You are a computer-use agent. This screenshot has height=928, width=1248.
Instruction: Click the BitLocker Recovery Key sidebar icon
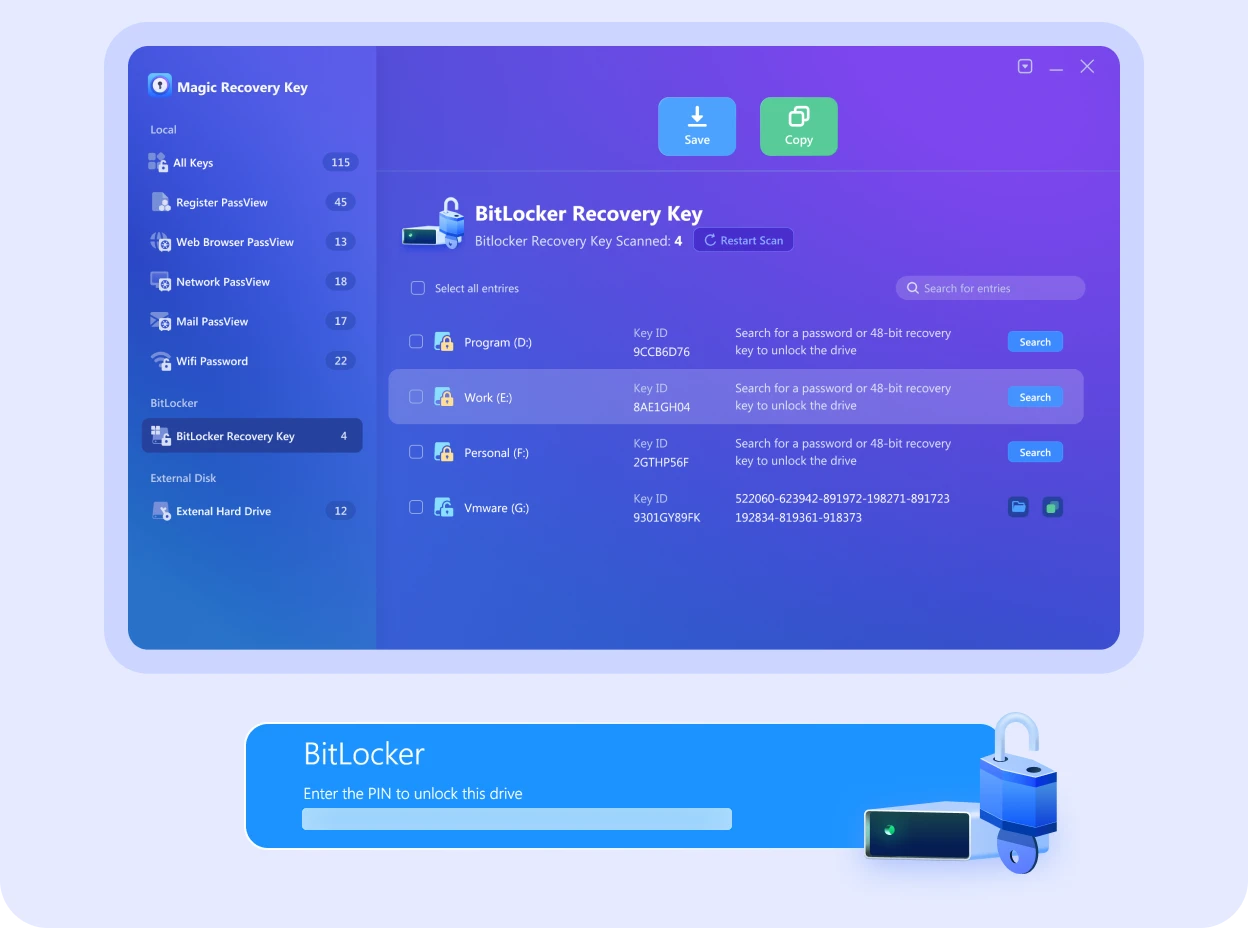point(161,436)
